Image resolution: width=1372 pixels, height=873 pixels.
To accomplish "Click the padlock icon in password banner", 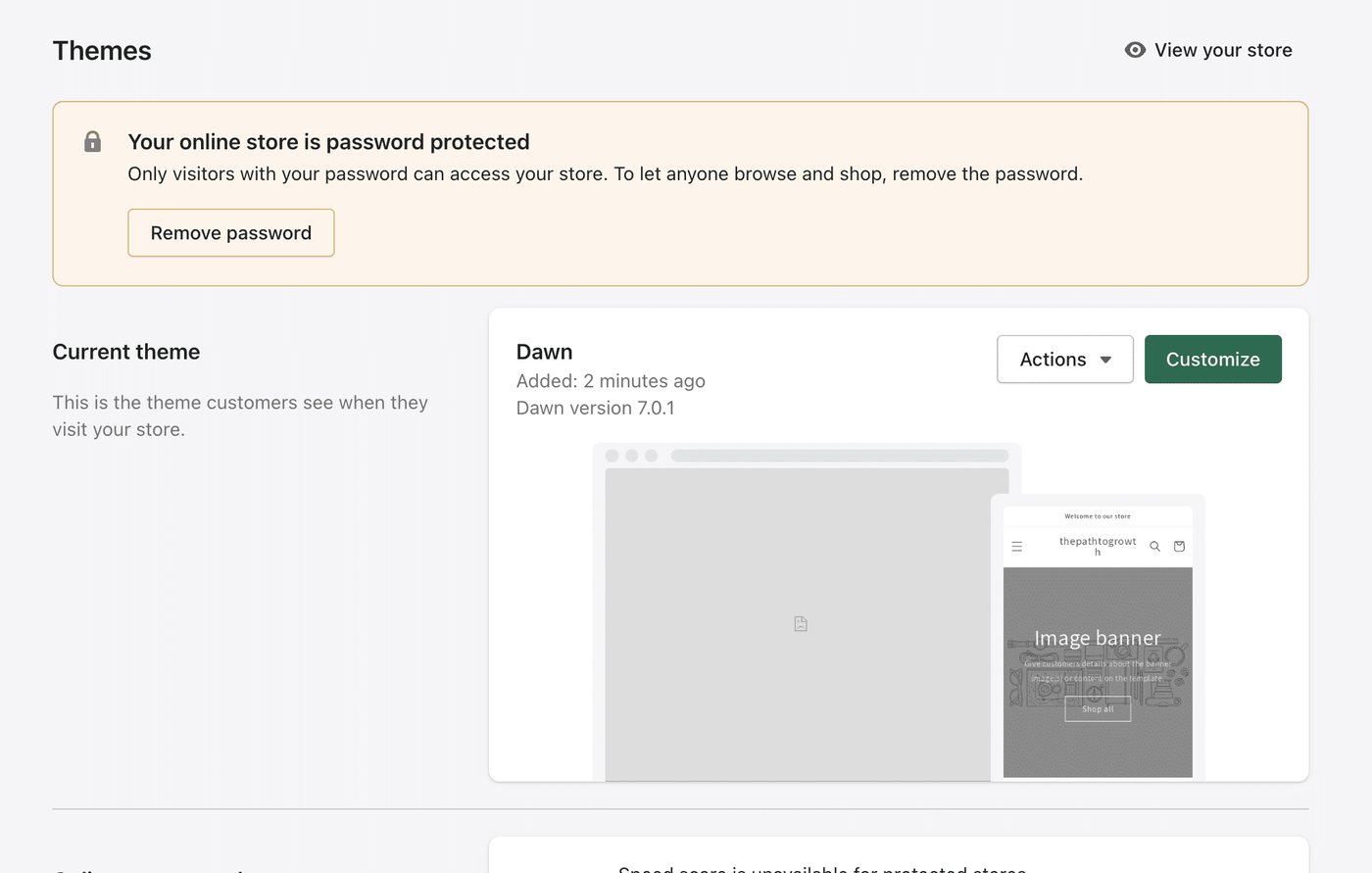I will [x=93, y=142].
